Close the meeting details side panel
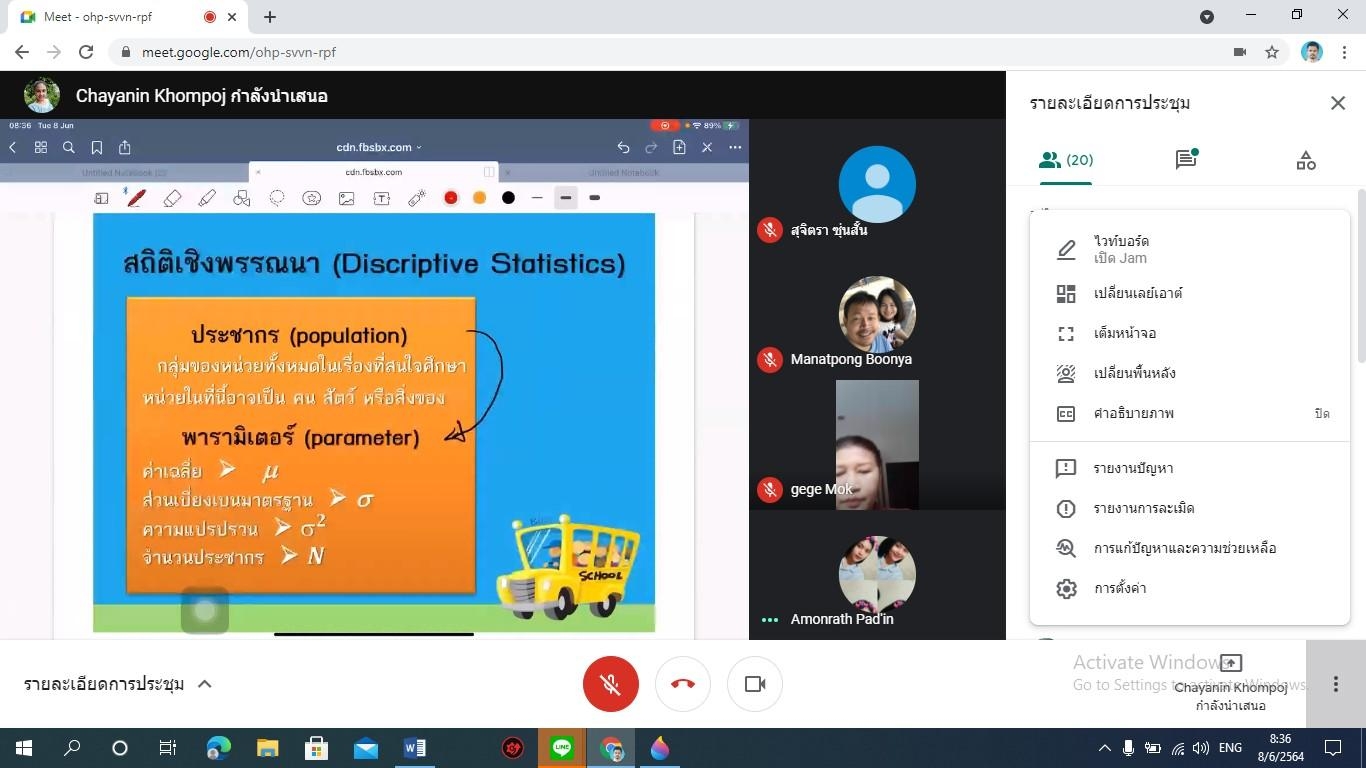Image resolution: width=1366 pixels, height=768 pixels. tap(1338, 103)
